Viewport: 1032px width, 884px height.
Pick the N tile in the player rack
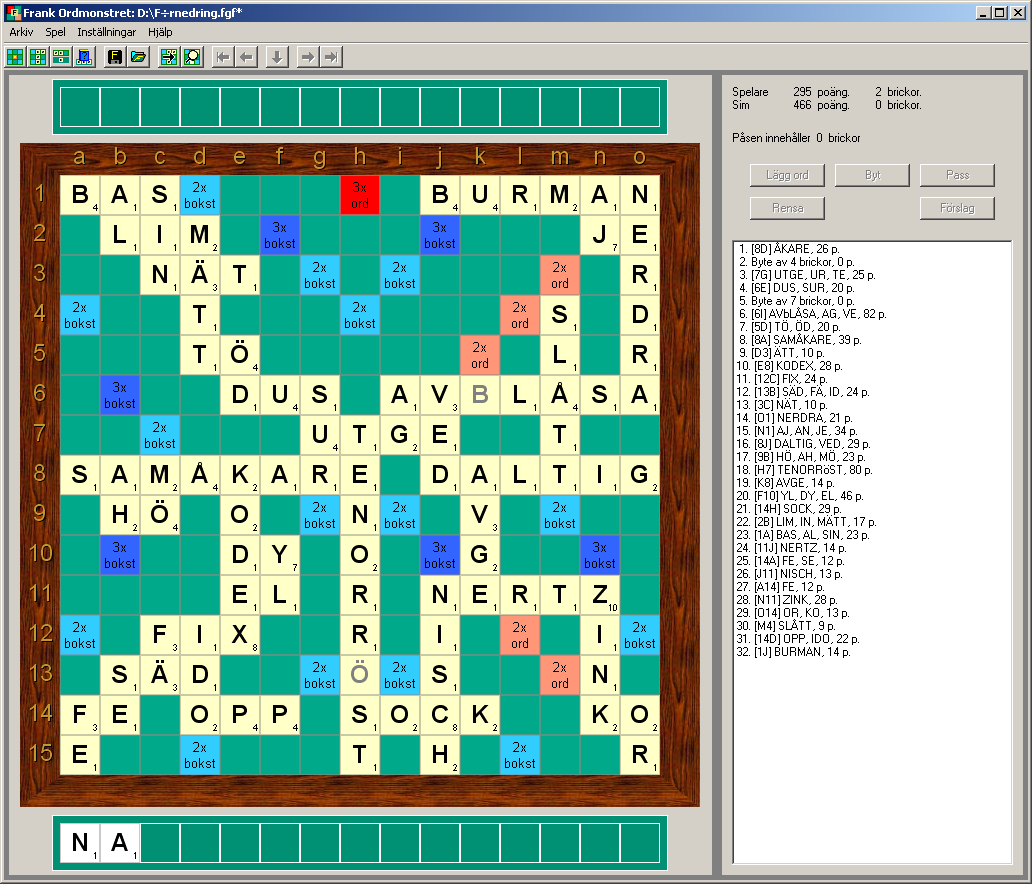click(80, 843)
